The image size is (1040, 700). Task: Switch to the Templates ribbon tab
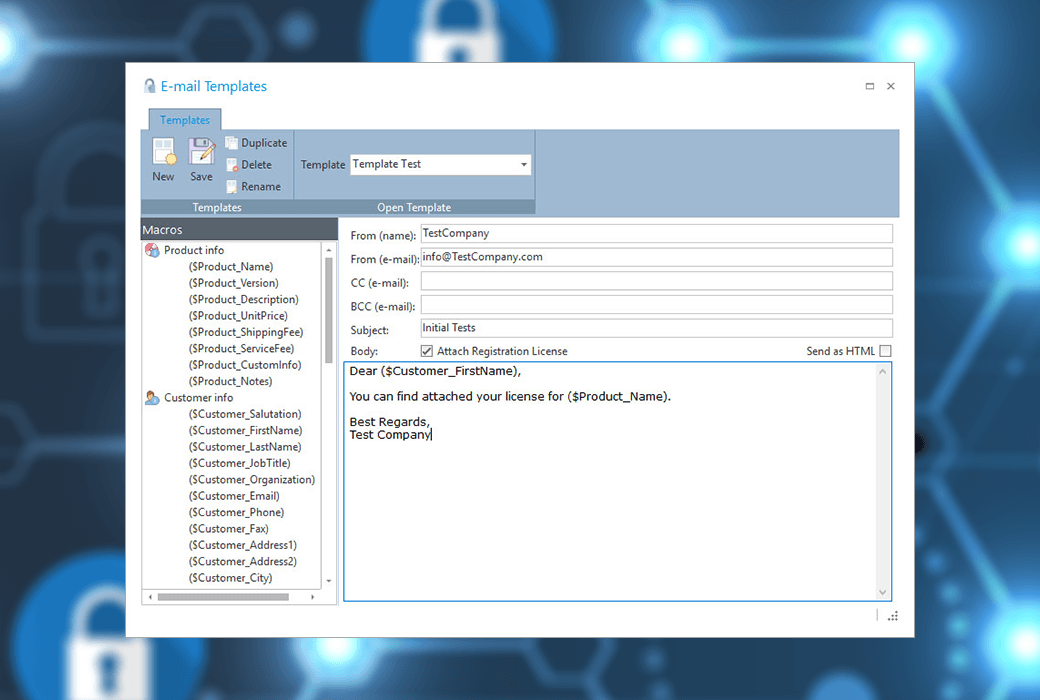tap(185, 120)
